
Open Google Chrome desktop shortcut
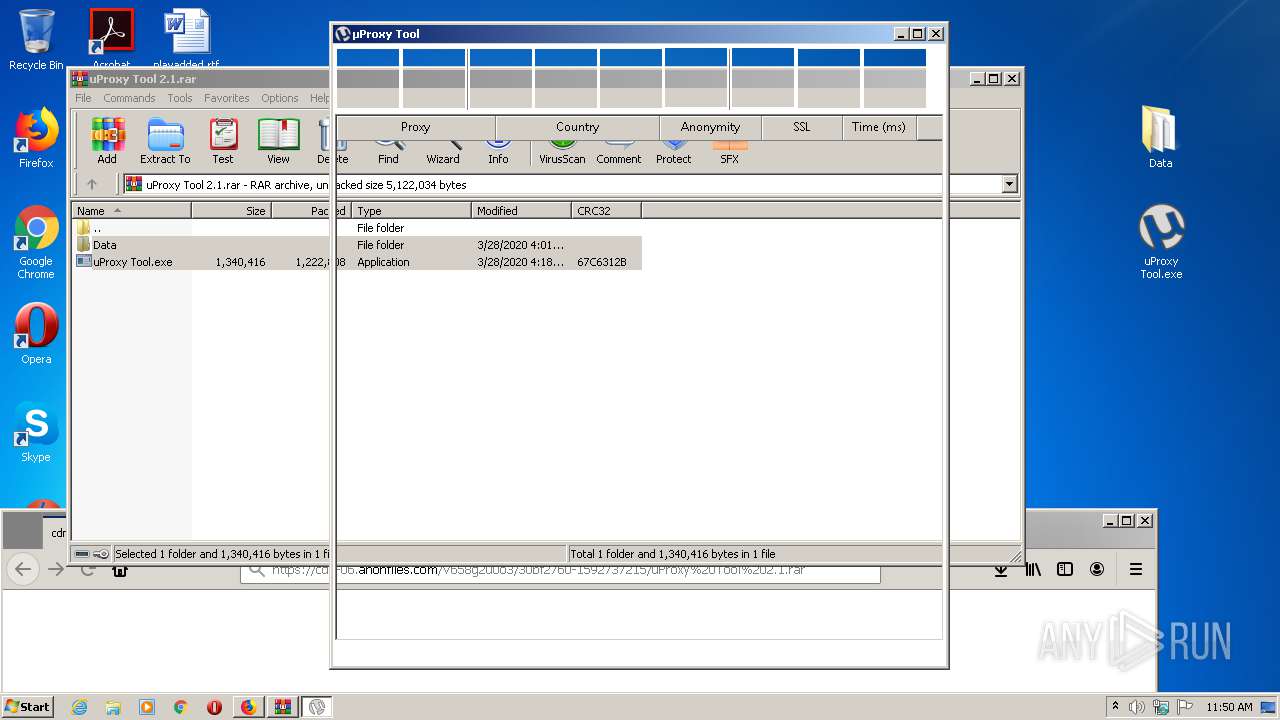[36, 243]
